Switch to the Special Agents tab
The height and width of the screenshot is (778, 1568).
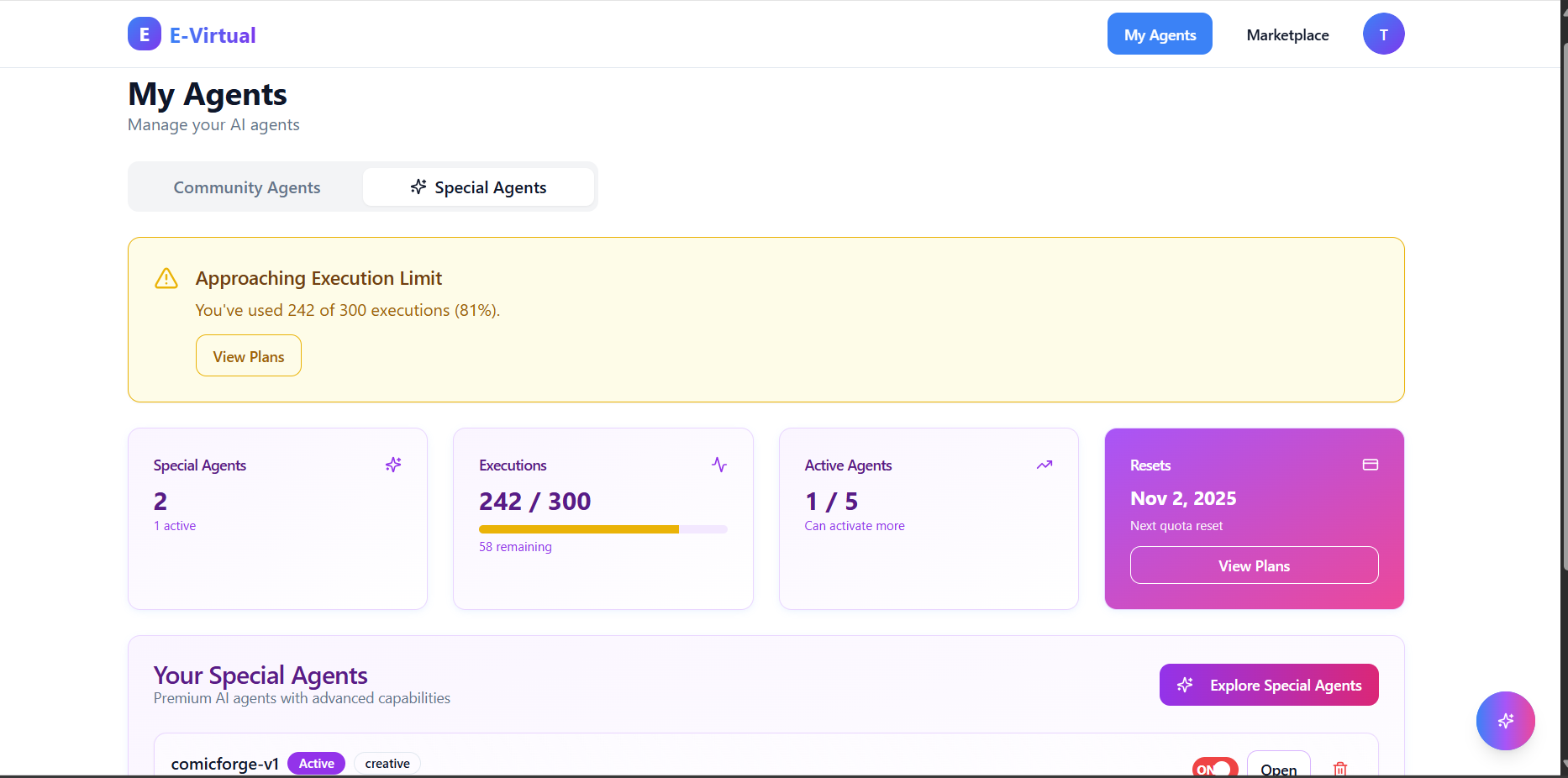pyautogui.click(x=478, y=187)
